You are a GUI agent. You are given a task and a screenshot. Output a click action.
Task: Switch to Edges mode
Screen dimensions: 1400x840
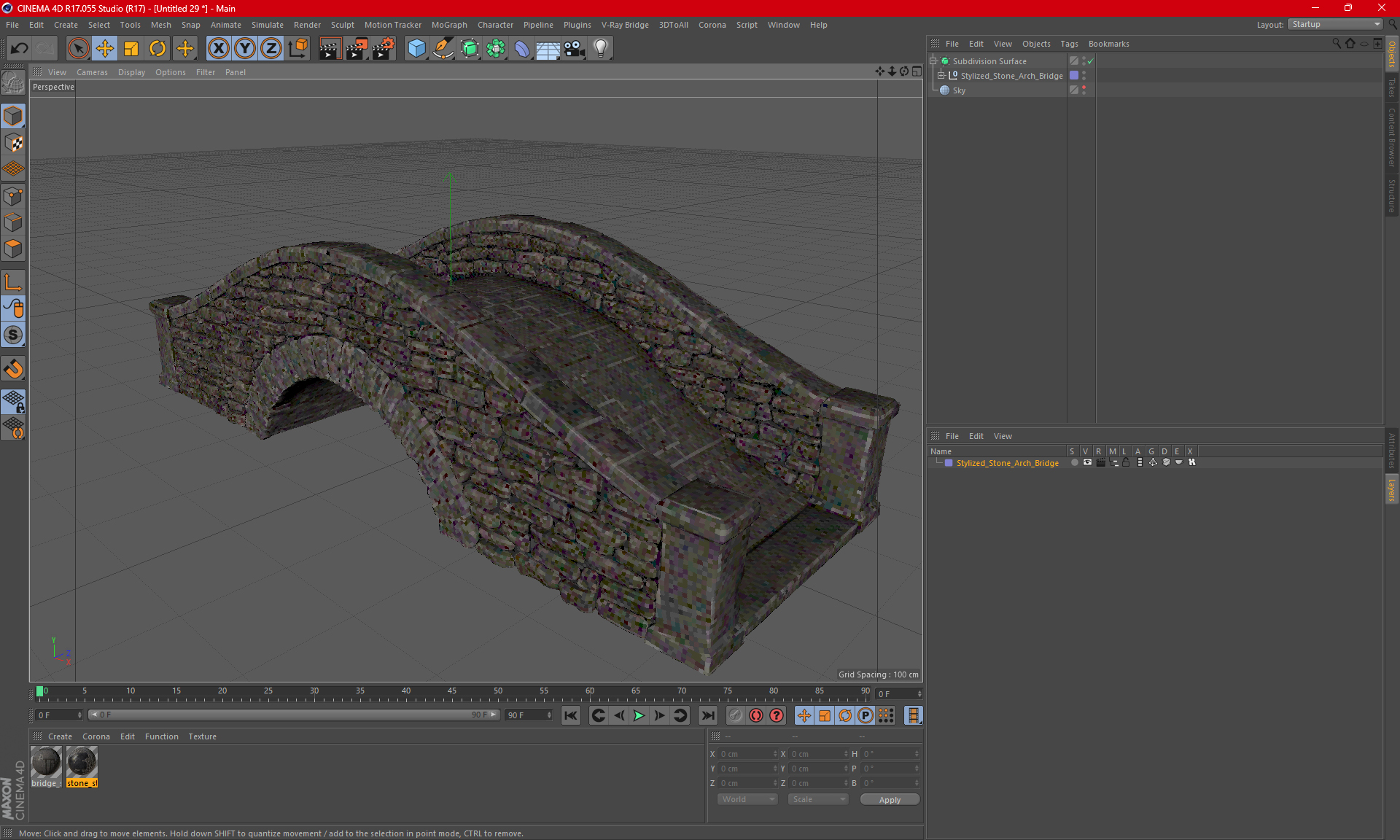coord(13,222)
